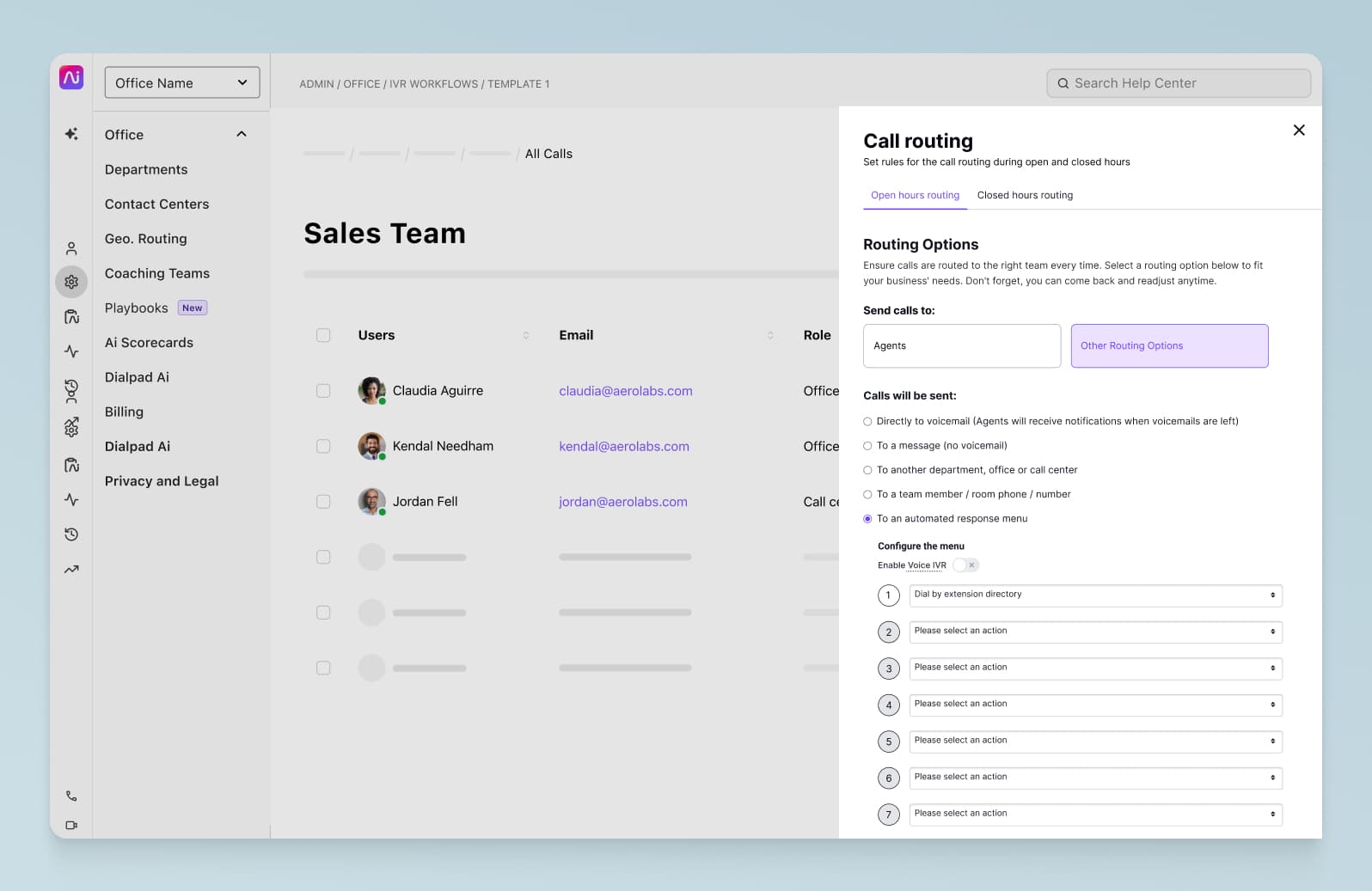This screenshot has height=891, width=1372.
Task: Open Coaching Teams in the sidebar menu
Action: point(157,273)
